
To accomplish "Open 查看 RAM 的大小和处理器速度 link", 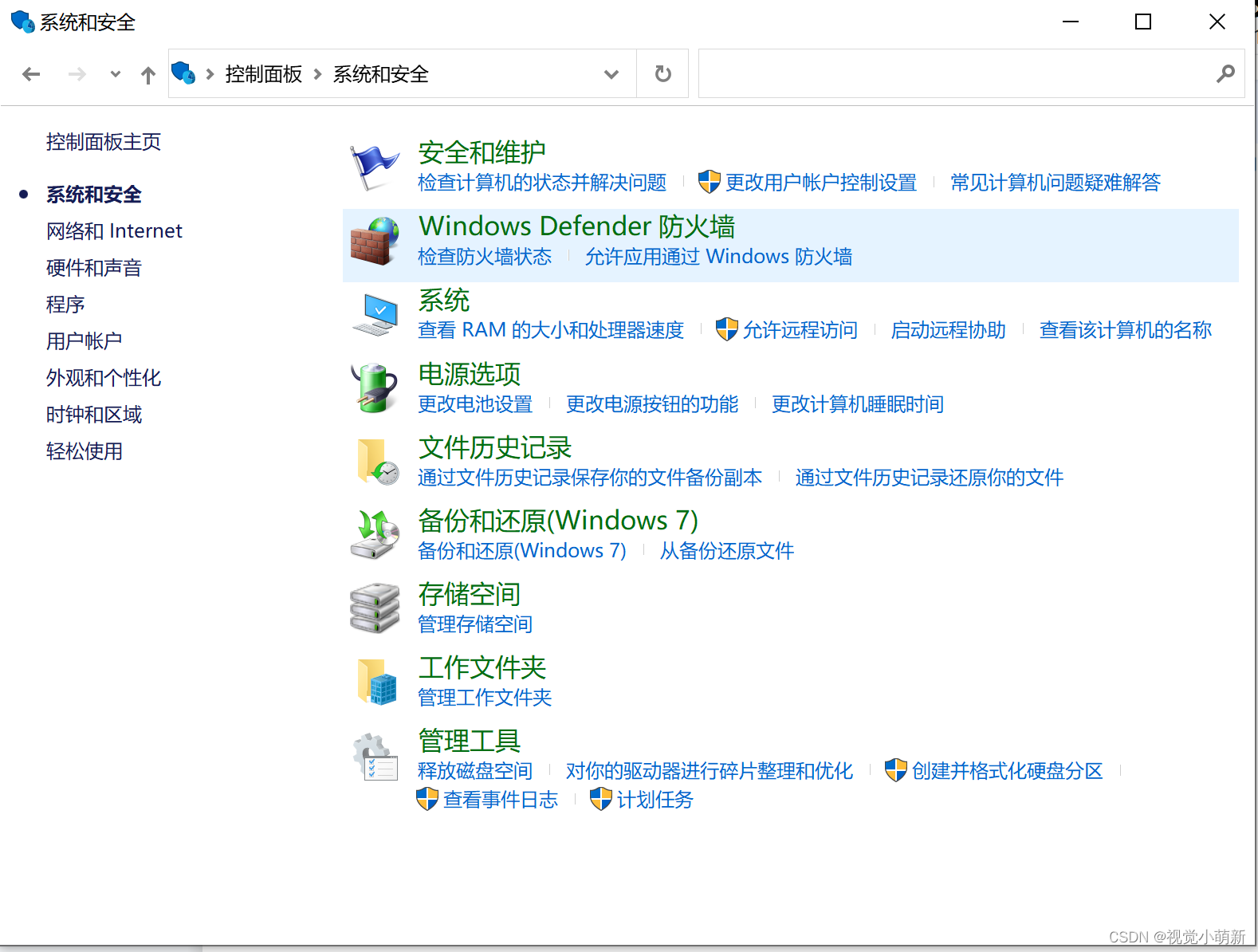I will tap(551, 330).
